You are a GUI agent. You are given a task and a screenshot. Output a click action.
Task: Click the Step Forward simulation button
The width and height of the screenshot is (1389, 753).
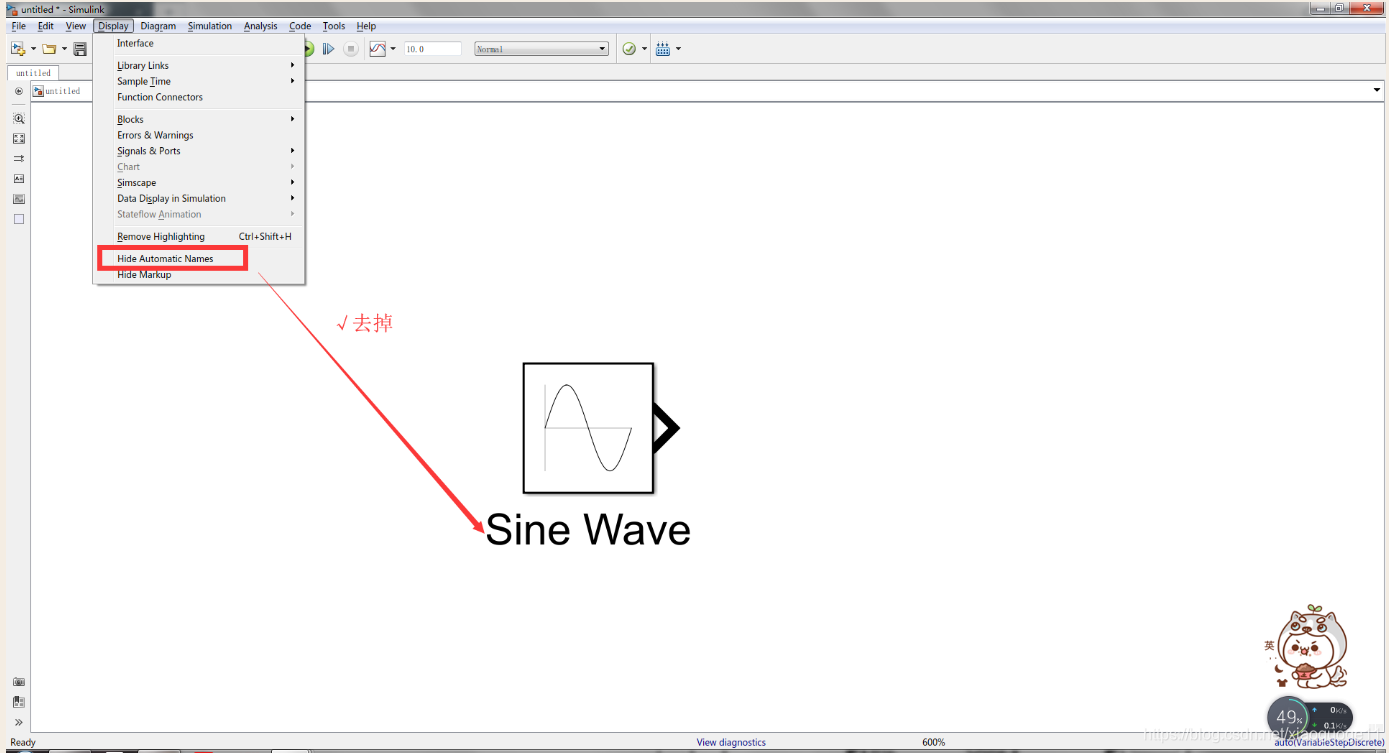tap(328, 48)
